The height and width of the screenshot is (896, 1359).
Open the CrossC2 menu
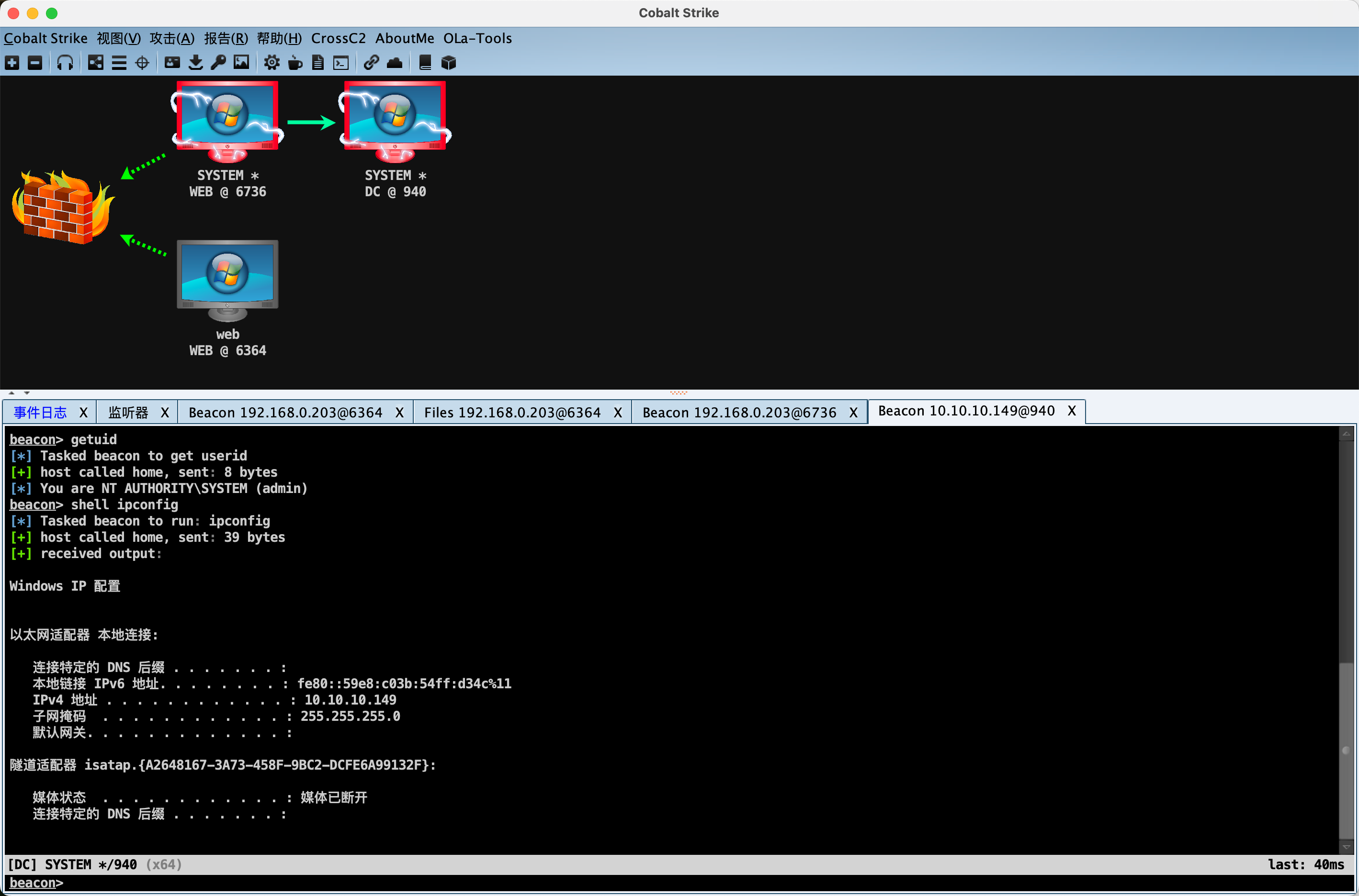[x=338, y=38]
